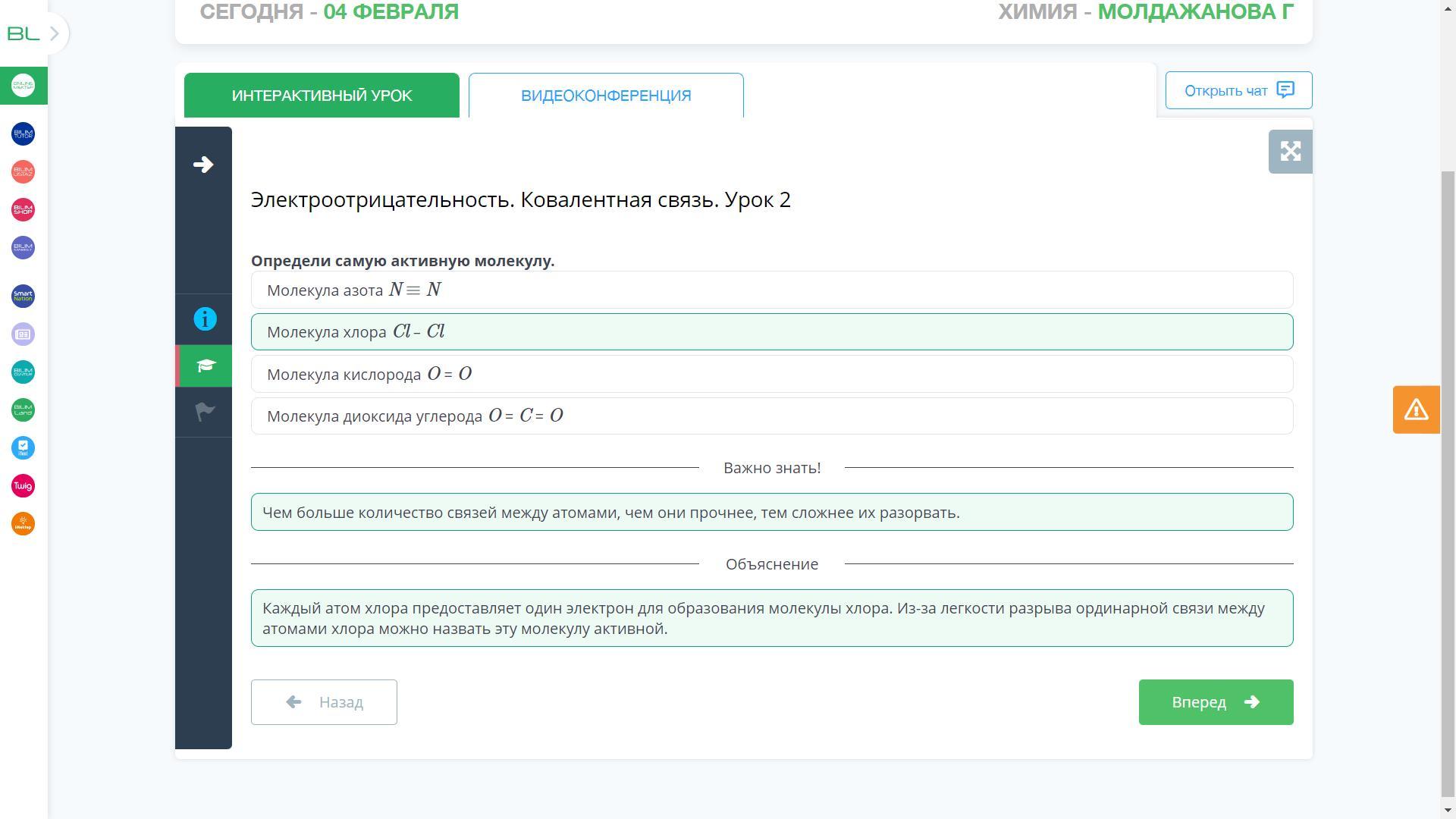Click the info icon in lesson panel
This screenshot has height=819, width=1456.
tap(205, 319)
